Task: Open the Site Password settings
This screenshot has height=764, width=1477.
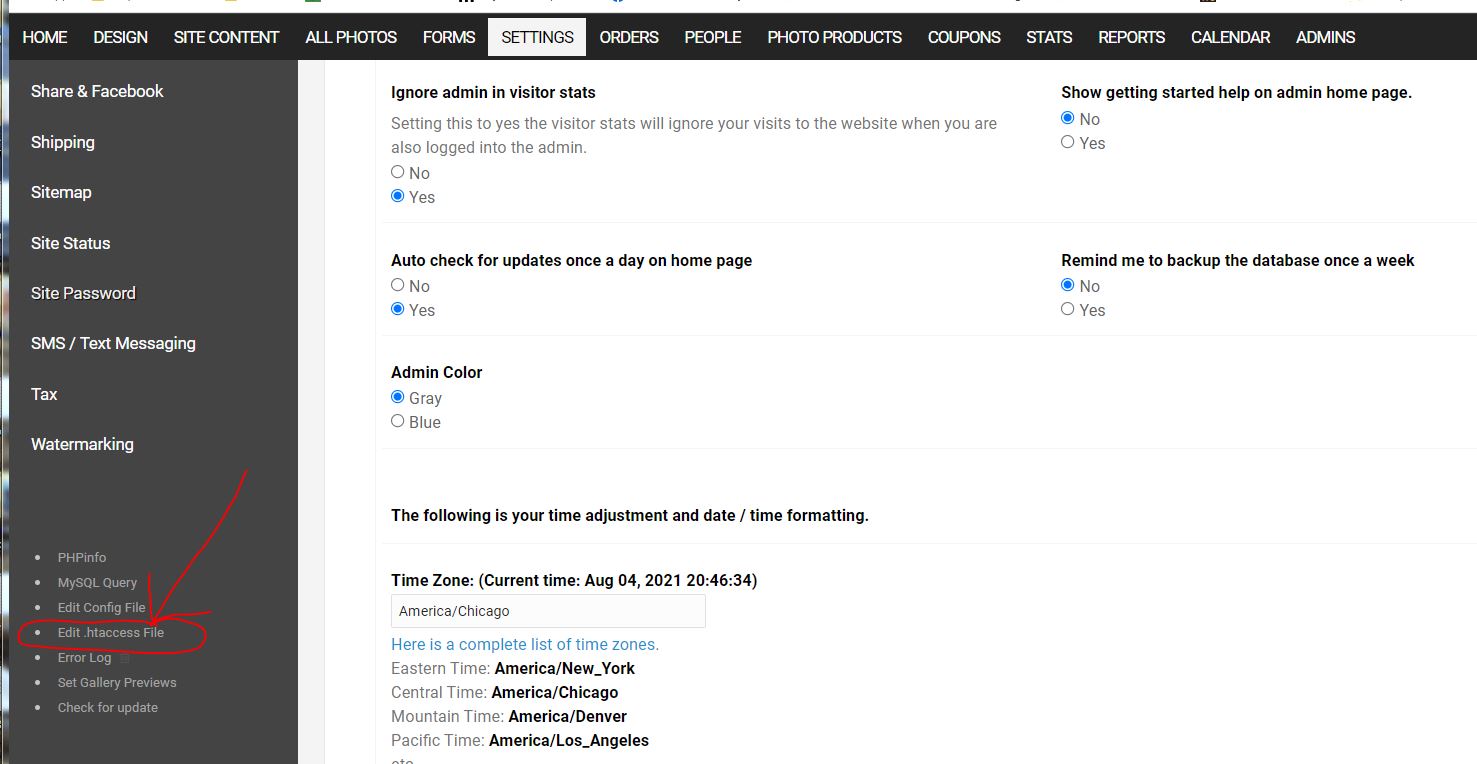Action: [83, 293]
